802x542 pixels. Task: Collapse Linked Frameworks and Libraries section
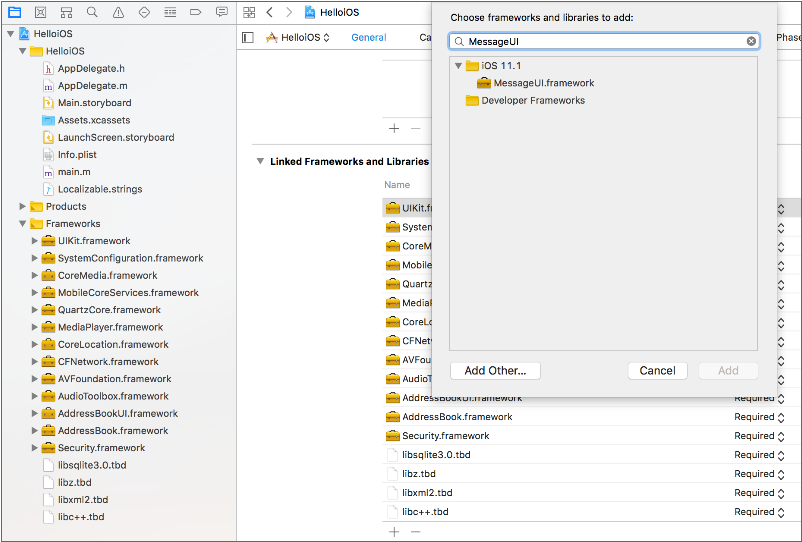coord(259,161)
